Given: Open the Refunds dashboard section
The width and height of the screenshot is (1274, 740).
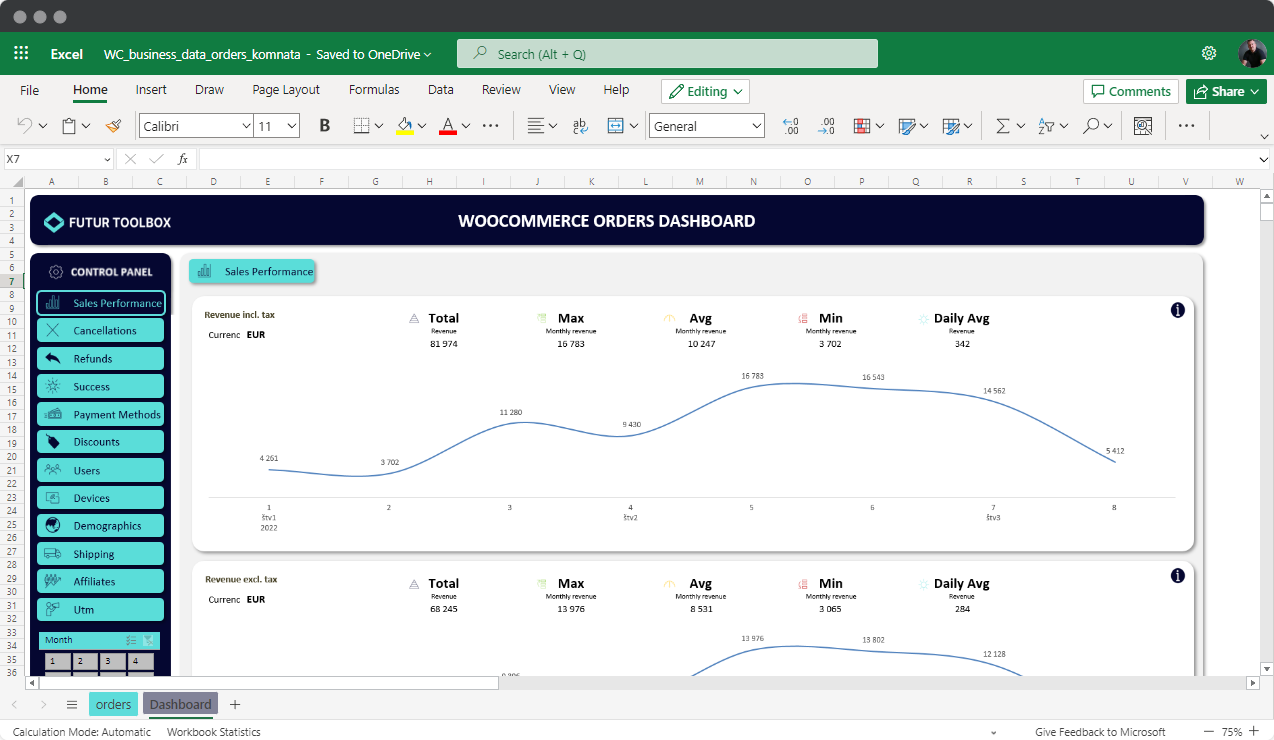Looking at the screenshot, I should click(x=100, y=358).
